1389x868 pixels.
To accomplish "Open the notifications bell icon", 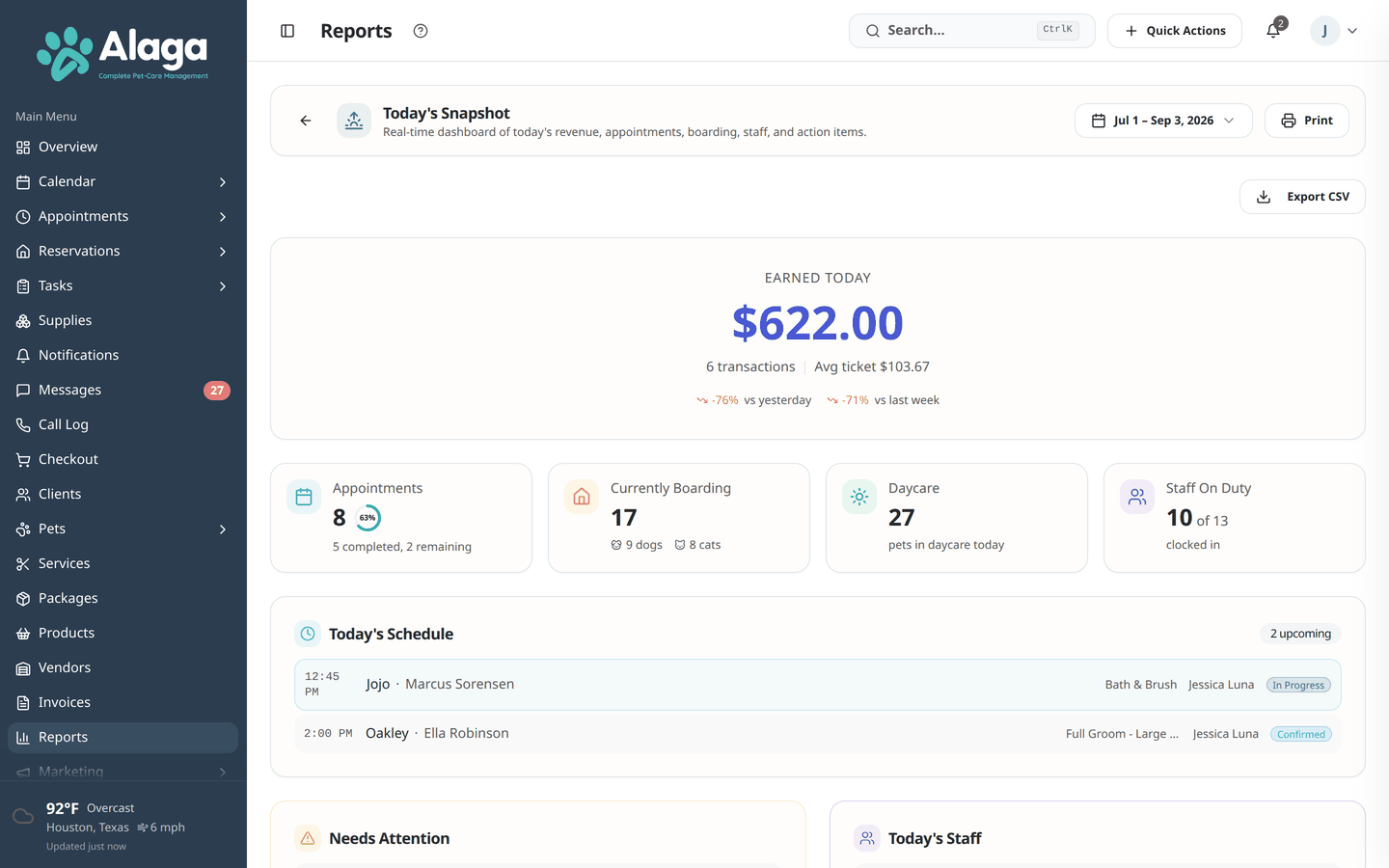I will 1273,31.
